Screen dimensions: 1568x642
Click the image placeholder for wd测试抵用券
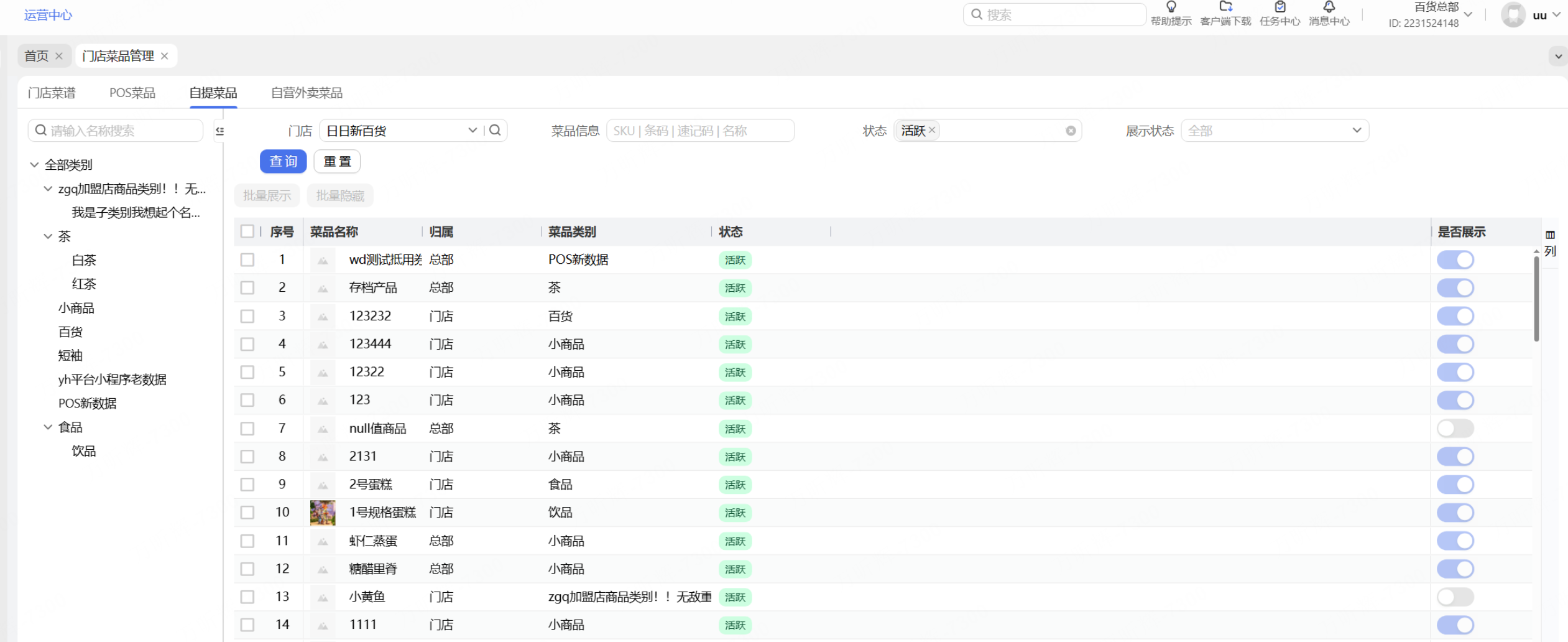pyautogui.click(x=323, y=260)
